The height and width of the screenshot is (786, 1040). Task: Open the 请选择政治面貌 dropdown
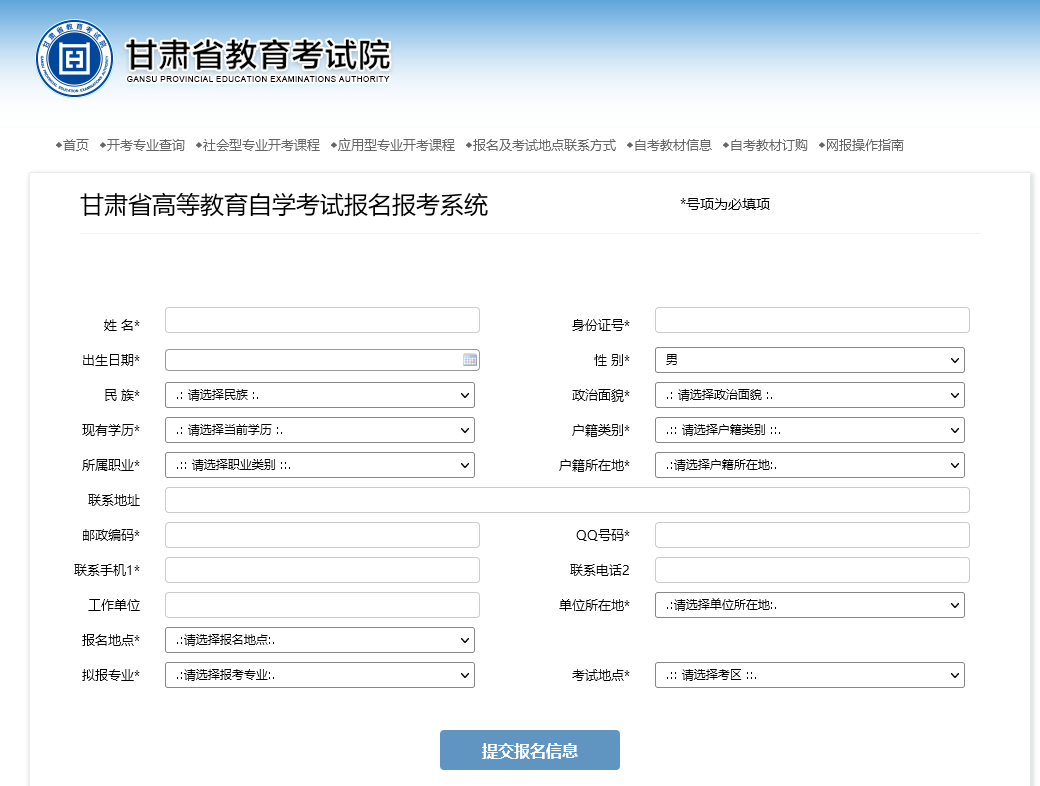(x=810, y=395)
